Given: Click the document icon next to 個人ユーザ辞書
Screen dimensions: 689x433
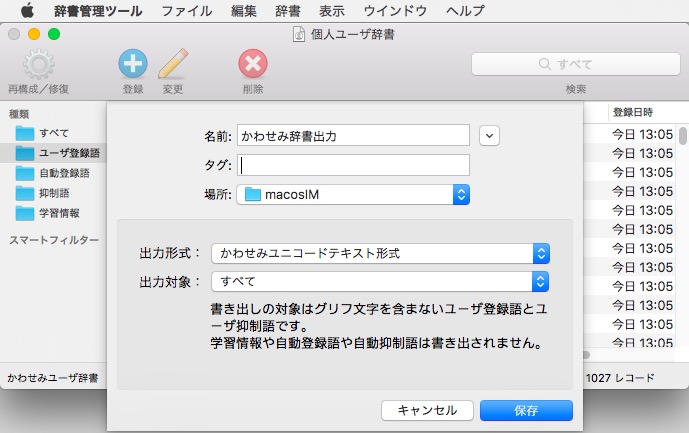Looking at the screenshot, I should point(299,34).
